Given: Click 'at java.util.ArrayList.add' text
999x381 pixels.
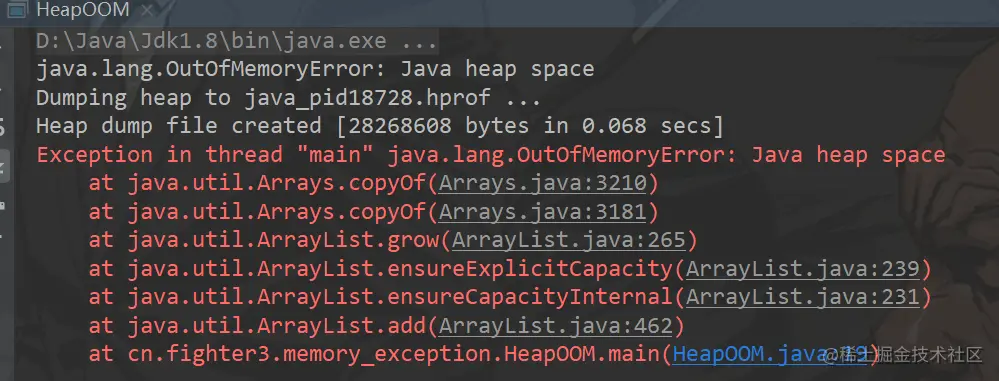Looking at the screenshot, I should point(257,326).
